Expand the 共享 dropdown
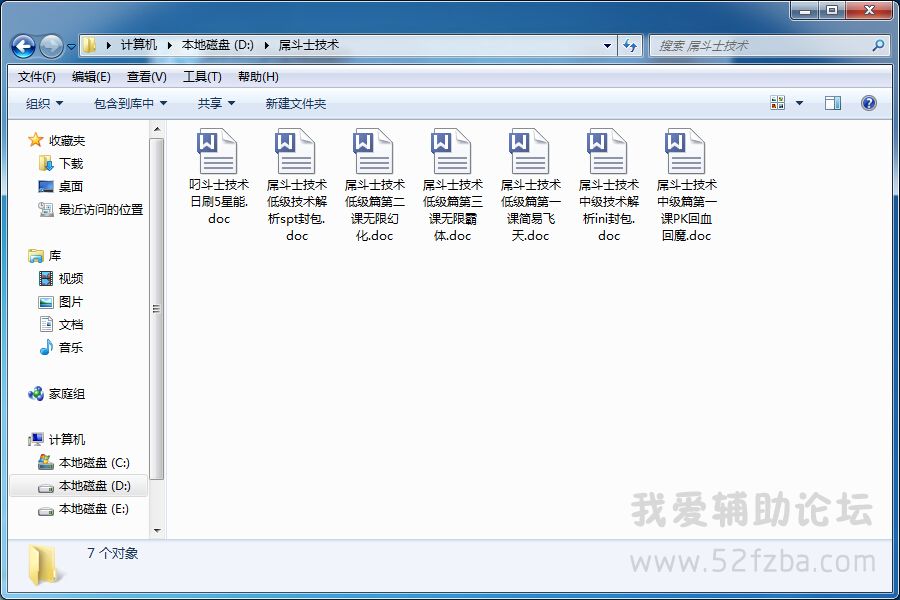900x600 pixels. coord(216,104)
